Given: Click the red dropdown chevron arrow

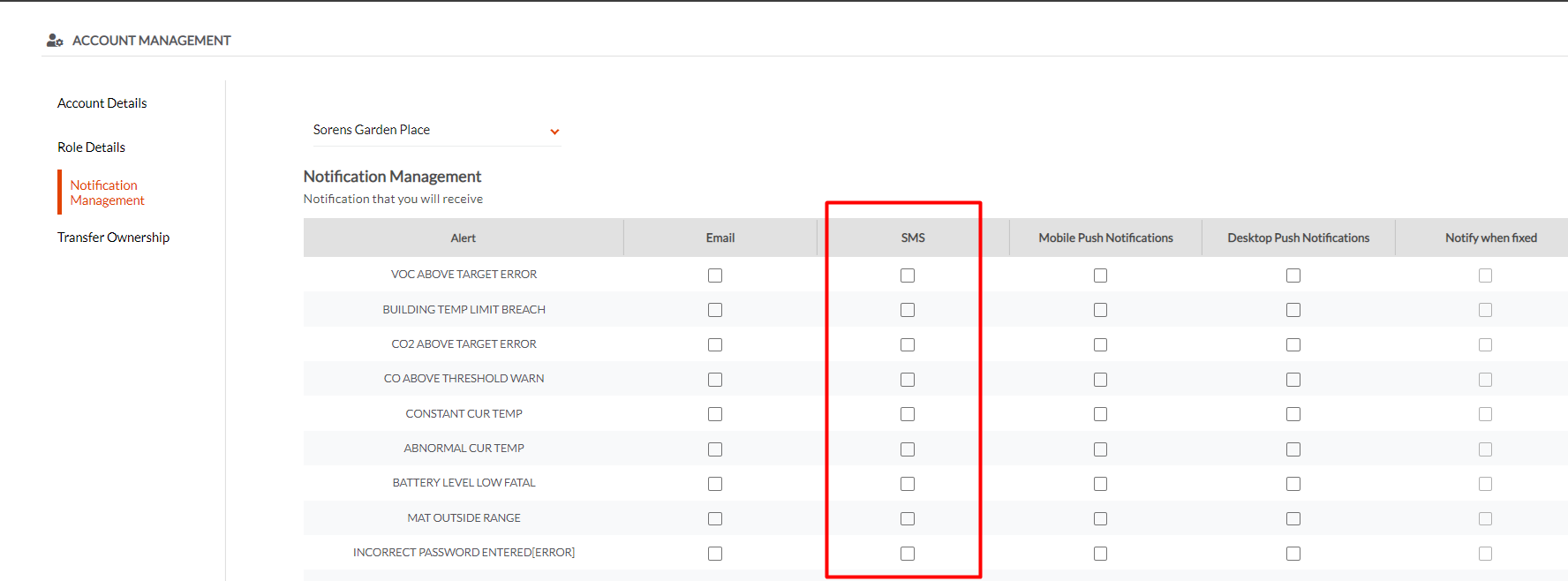Looking at the screenshot, I should [x=554, y=132].
